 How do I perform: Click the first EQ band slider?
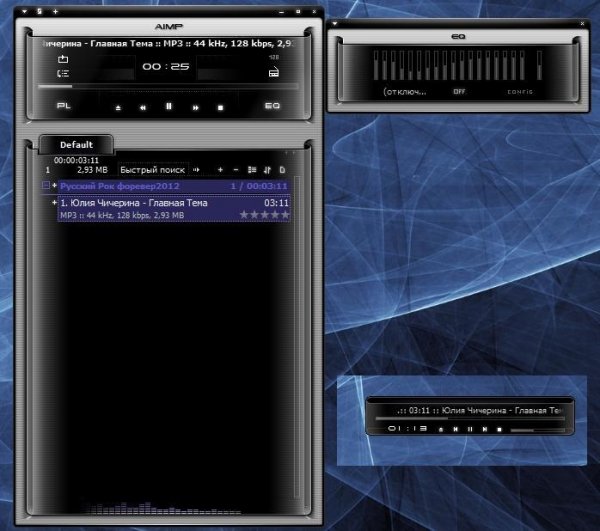(x=376, y=65)
